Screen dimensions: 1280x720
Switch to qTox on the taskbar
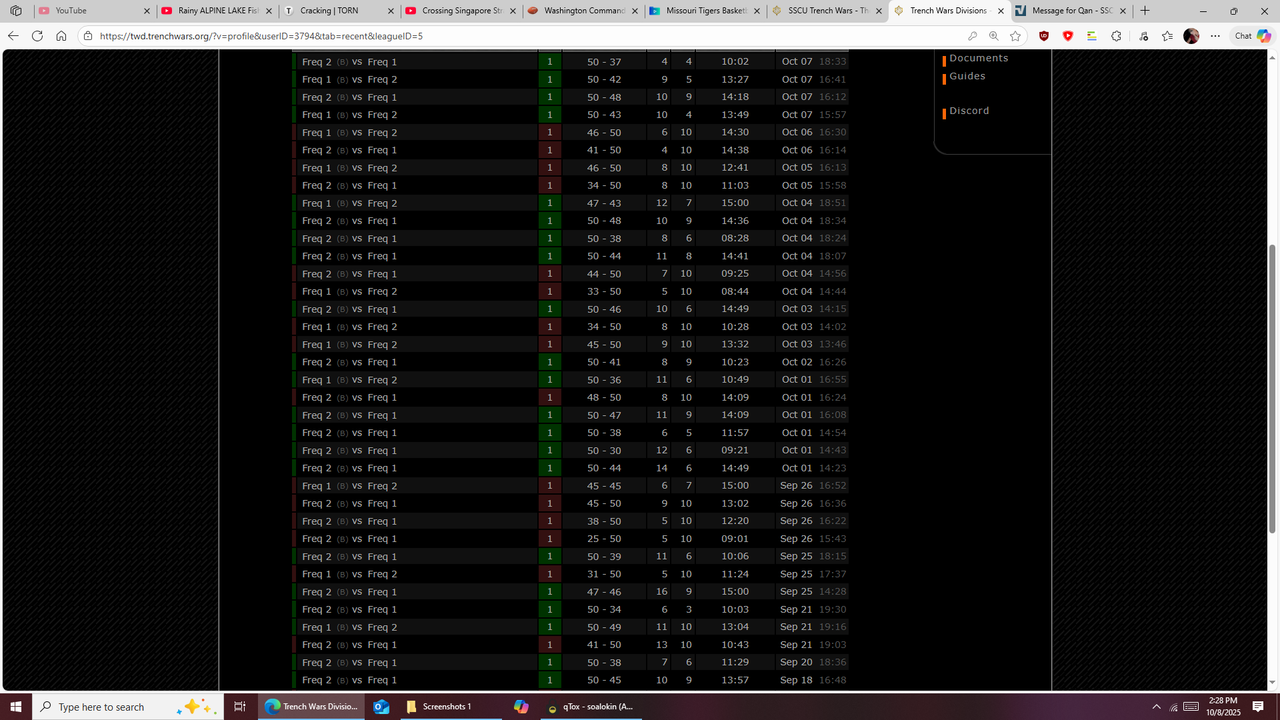591,706
